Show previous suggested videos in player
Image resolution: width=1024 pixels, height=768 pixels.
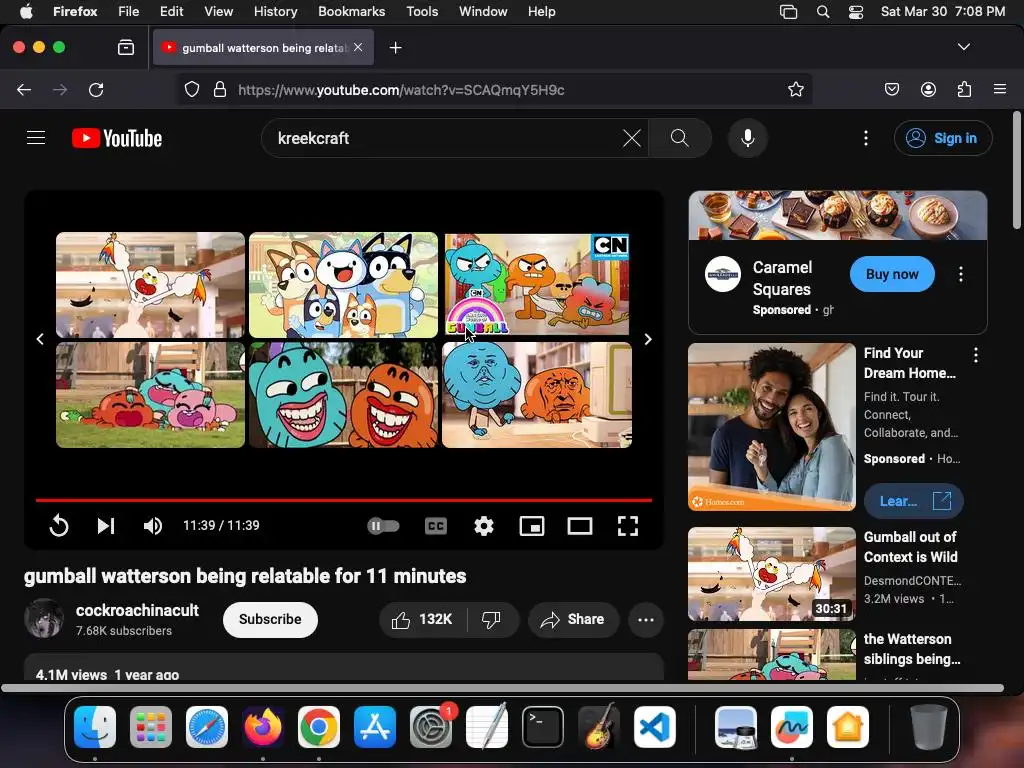[x=40, y=339]
